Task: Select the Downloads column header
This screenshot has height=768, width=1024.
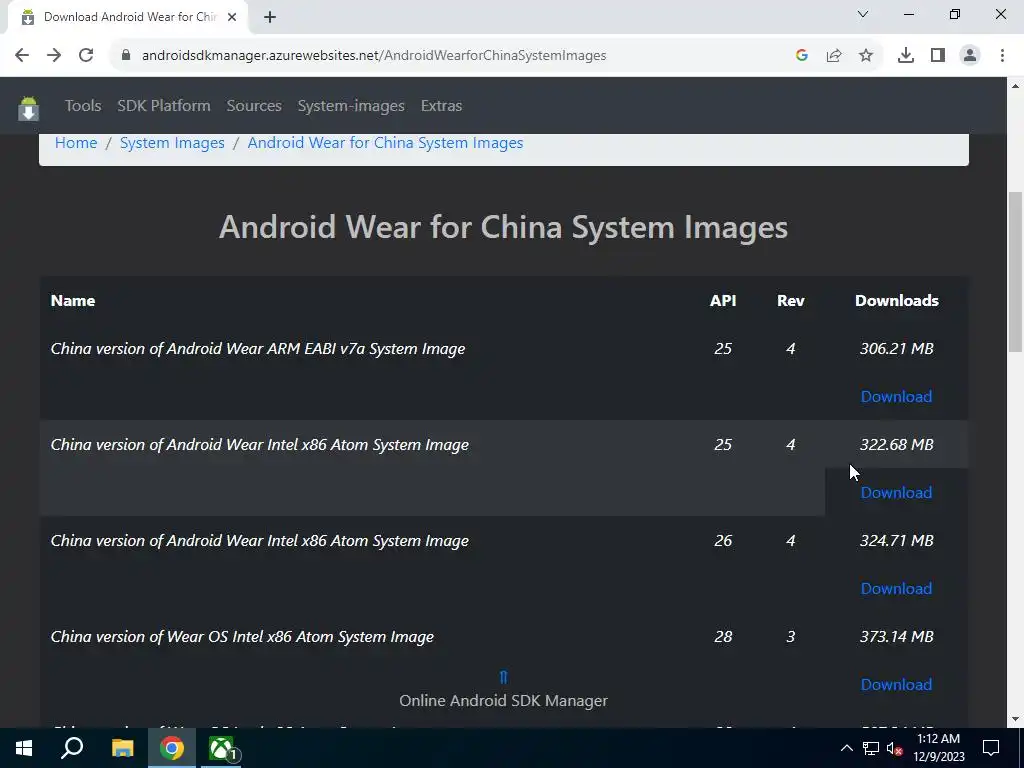Action: 897,300
